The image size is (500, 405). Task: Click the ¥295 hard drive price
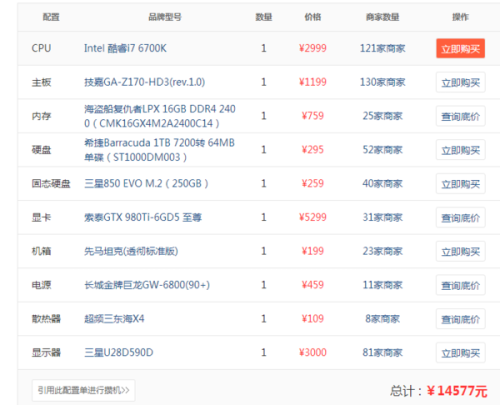pyautogui.click(x=313, y=150)
